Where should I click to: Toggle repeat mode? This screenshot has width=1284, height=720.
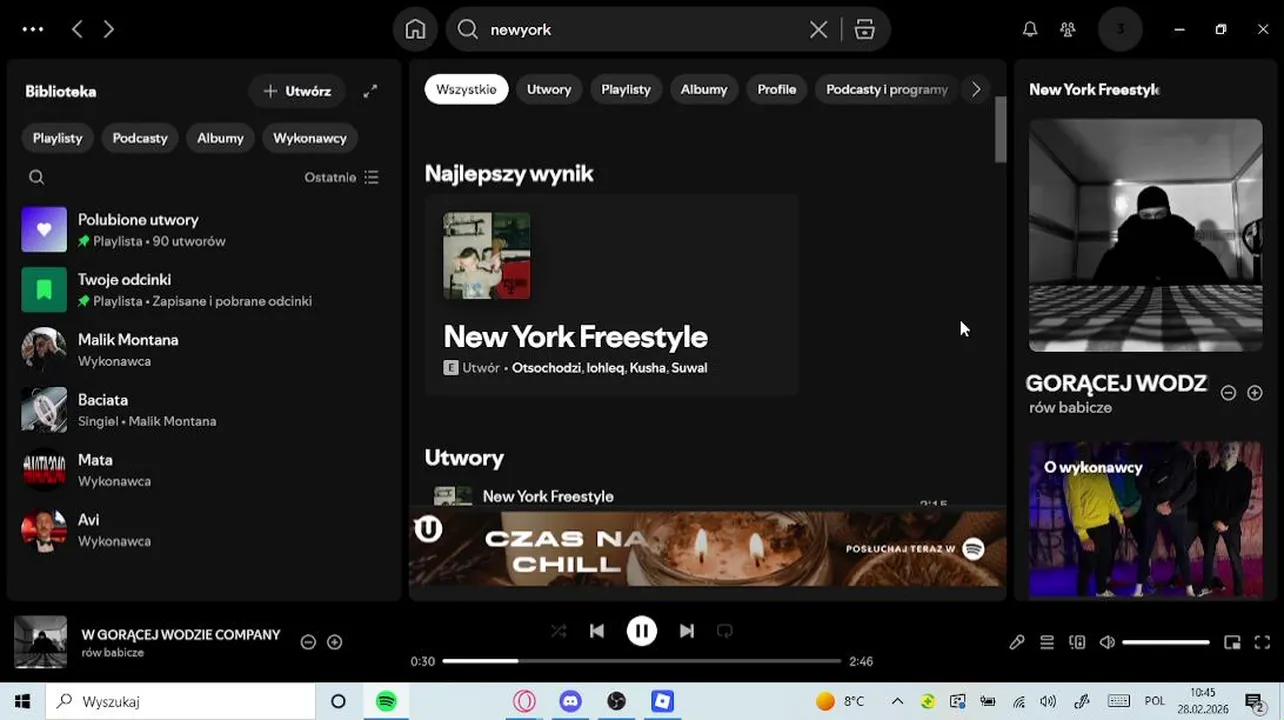(x=725, y=631)
